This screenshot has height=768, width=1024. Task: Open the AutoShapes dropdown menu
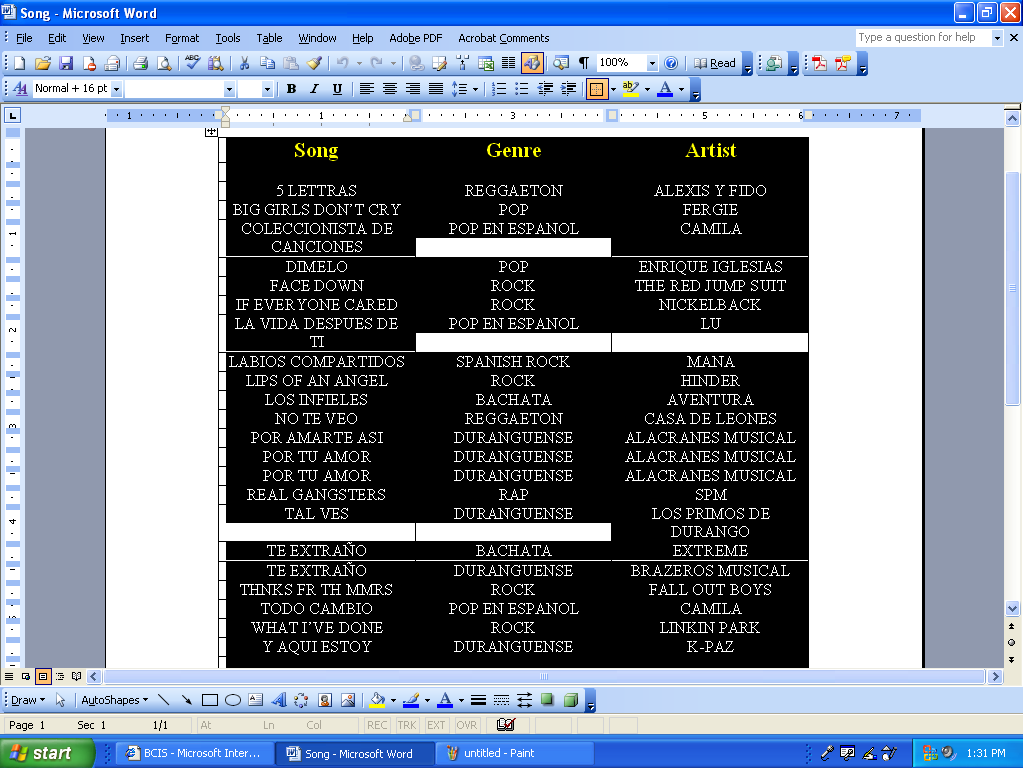tap(114, 700)
